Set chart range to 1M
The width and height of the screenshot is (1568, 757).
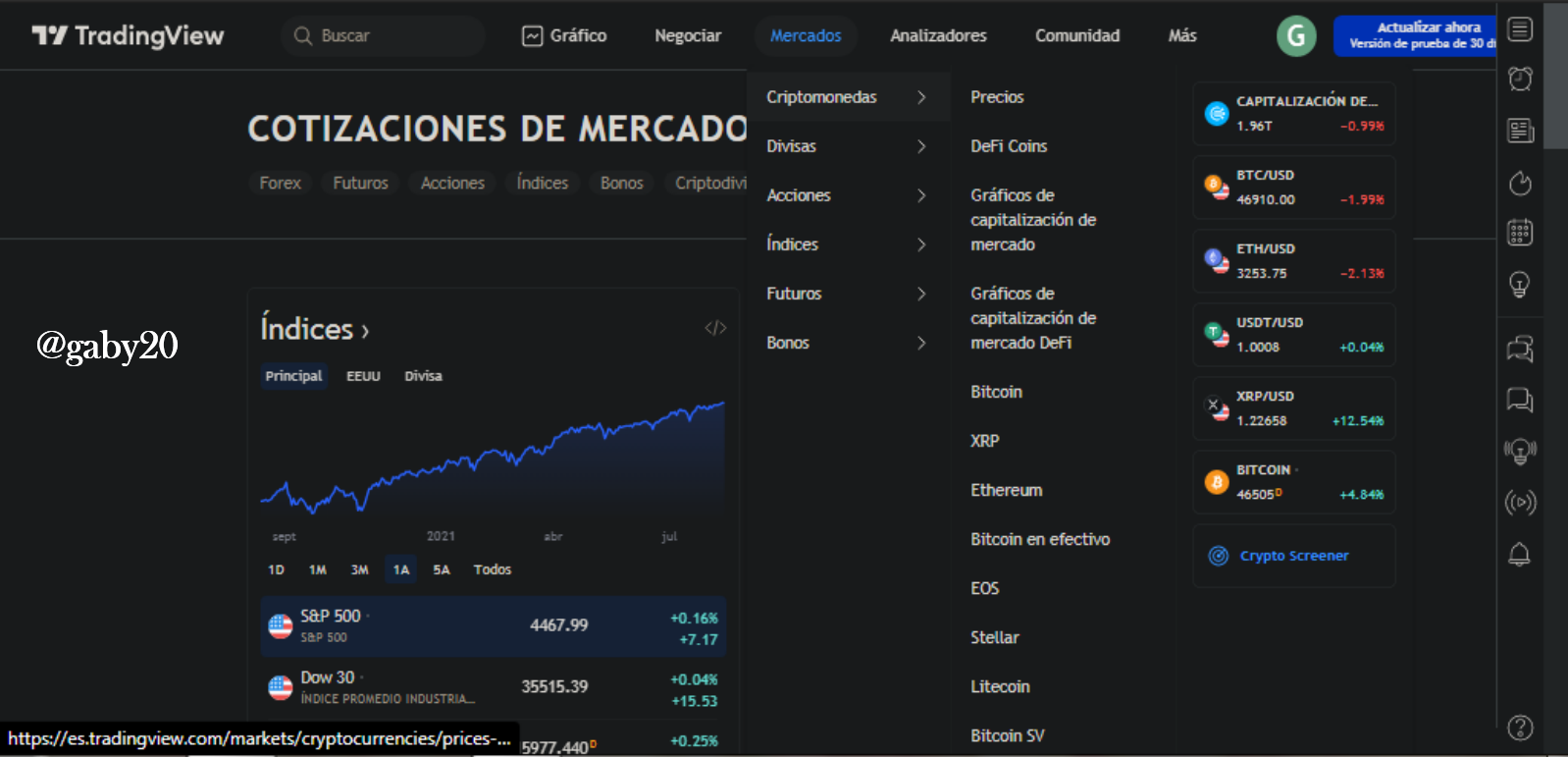[x=318, y=569]
